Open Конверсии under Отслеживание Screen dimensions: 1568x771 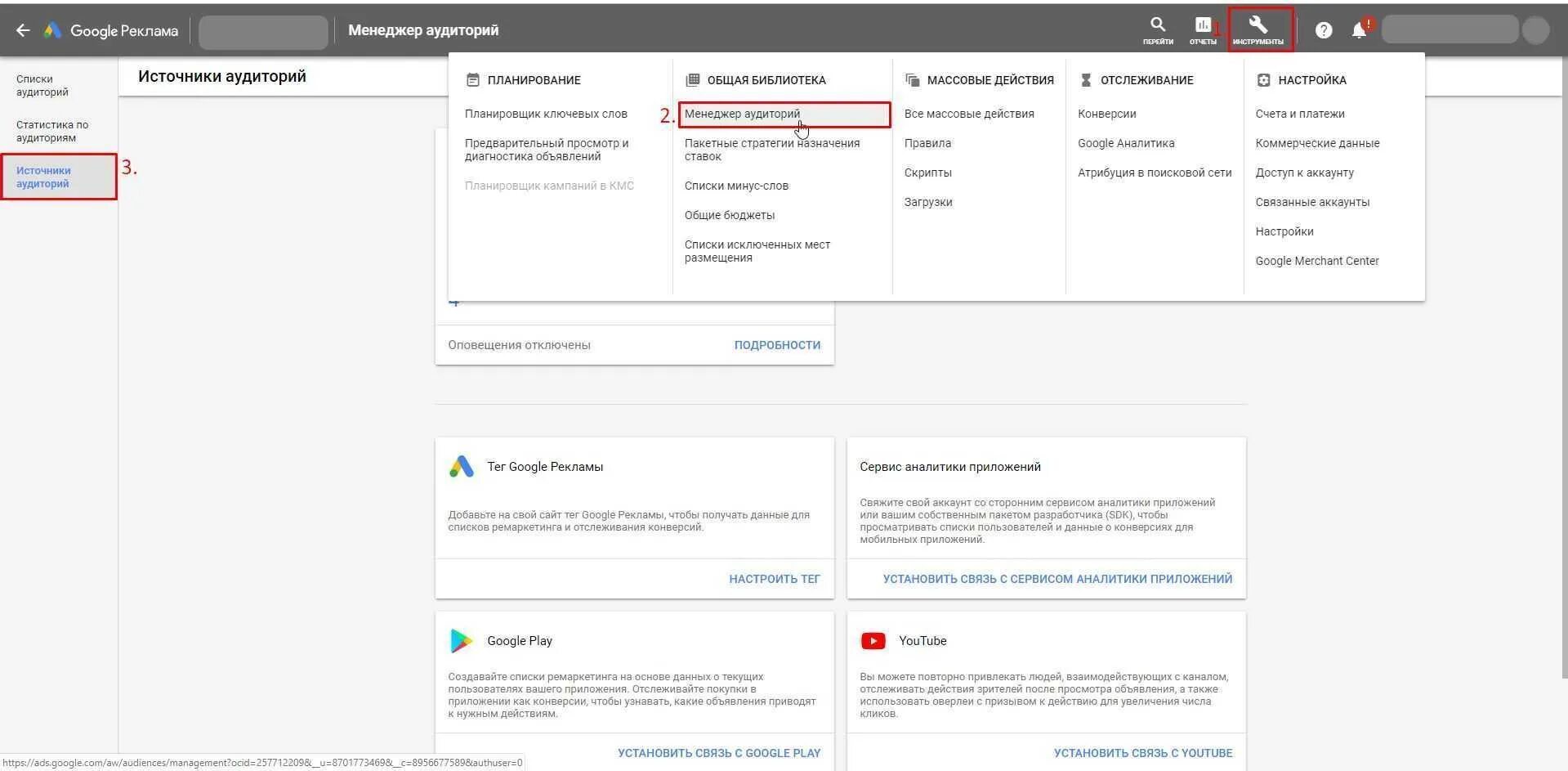[1107, 114]
